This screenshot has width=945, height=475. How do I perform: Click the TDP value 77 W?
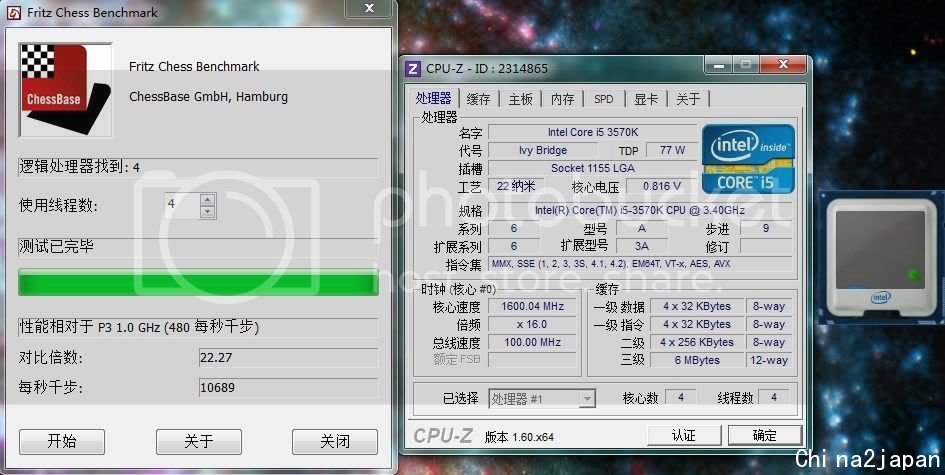click(x=672, y=150)
